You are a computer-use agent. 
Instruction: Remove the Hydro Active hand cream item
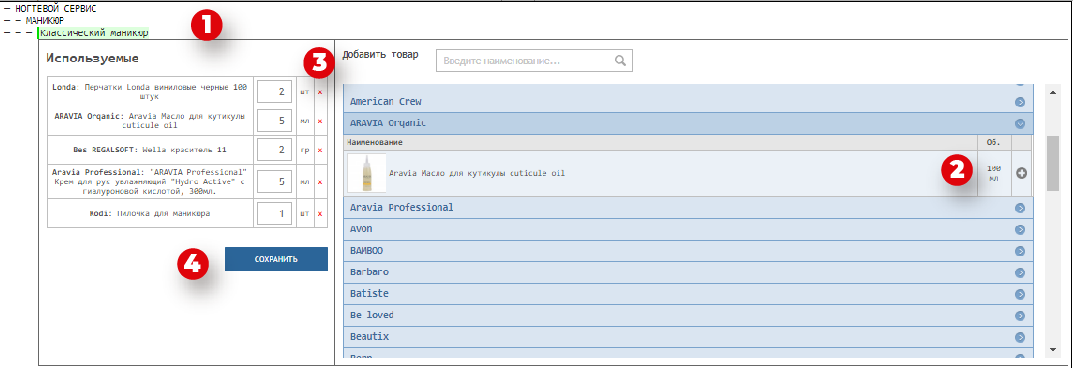click(x=320, y=183)
